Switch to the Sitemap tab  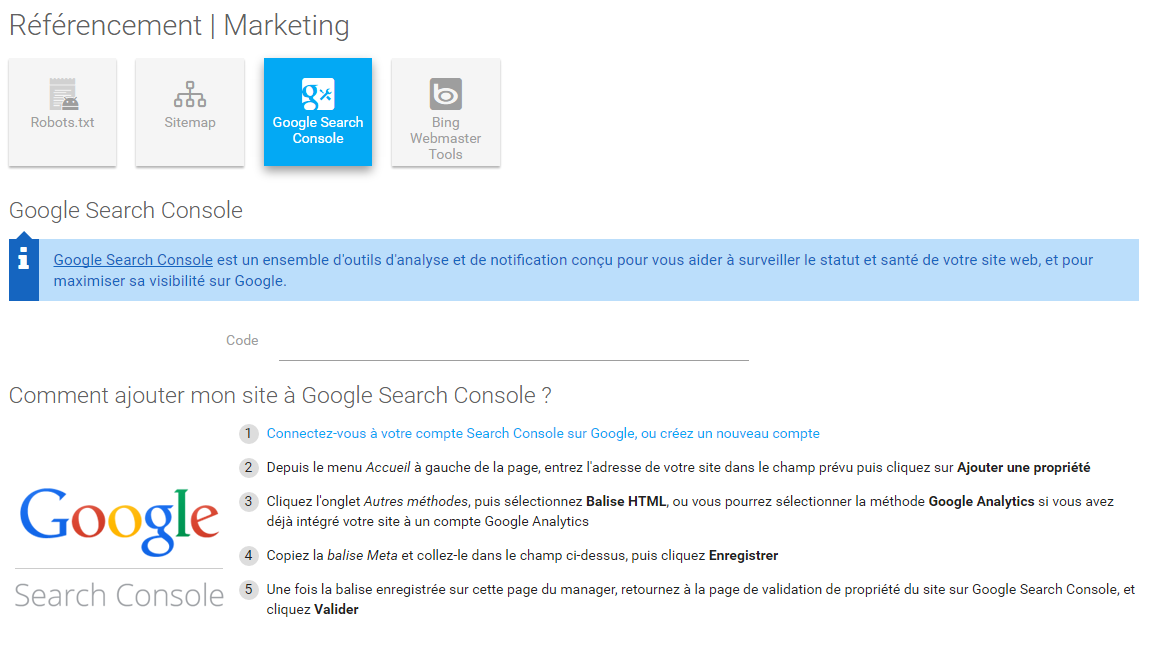click(x=190, y=112)
